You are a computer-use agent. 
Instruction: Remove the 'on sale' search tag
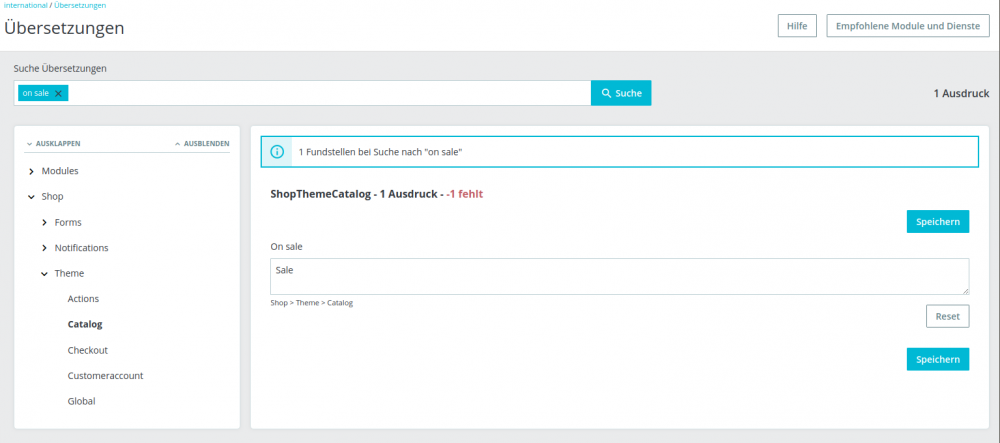click(58, 93)
